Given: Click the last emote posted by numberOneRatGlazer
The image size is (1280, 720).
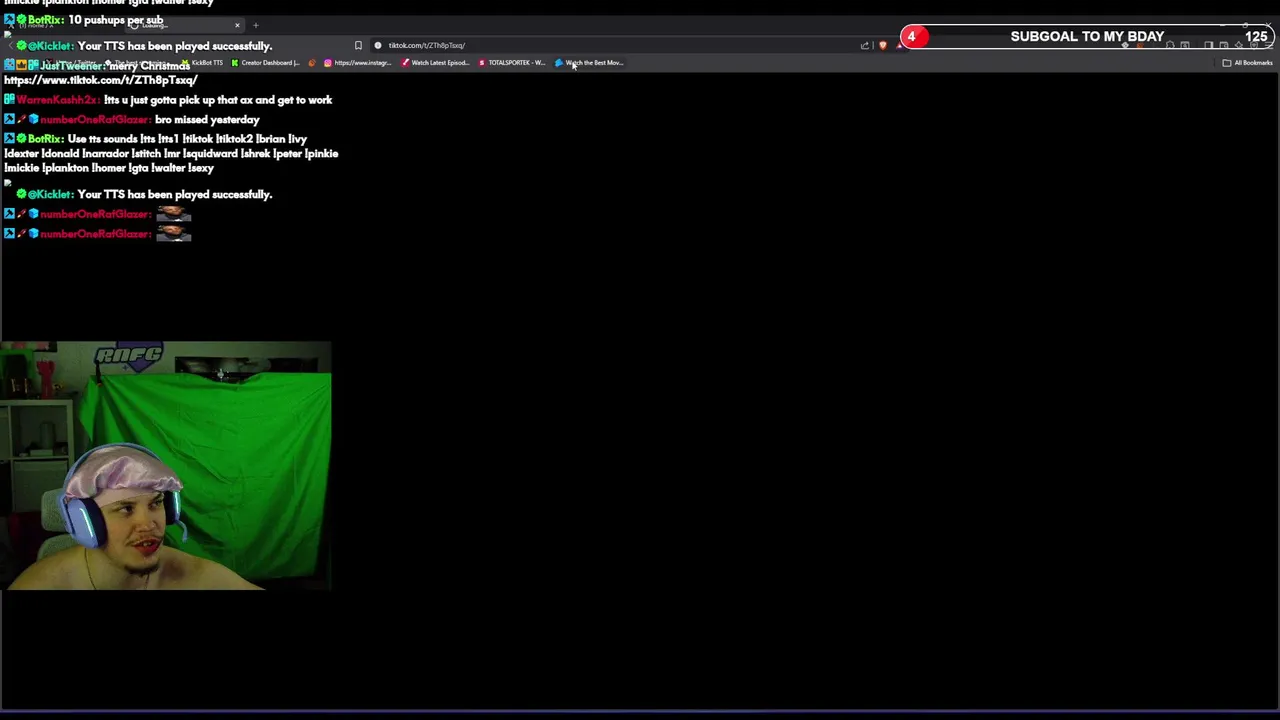Looking at the screenshot, I should click(x=174, y=233).
